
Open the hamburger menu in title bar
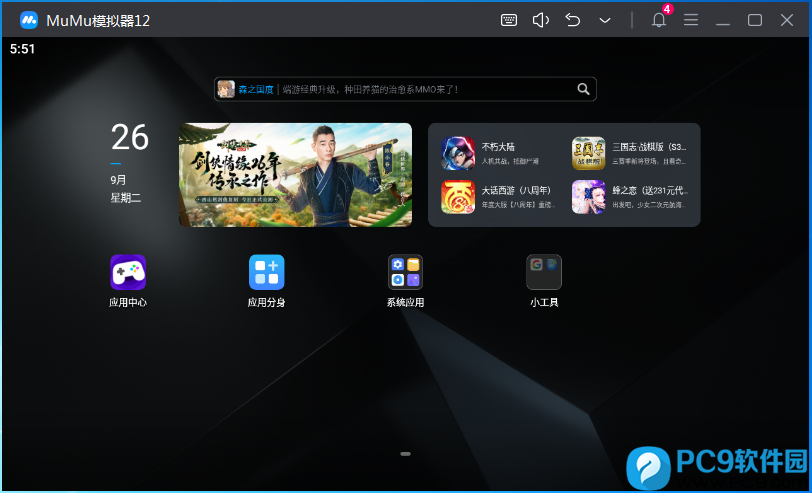pyautogui.click(x=691, y=20)
